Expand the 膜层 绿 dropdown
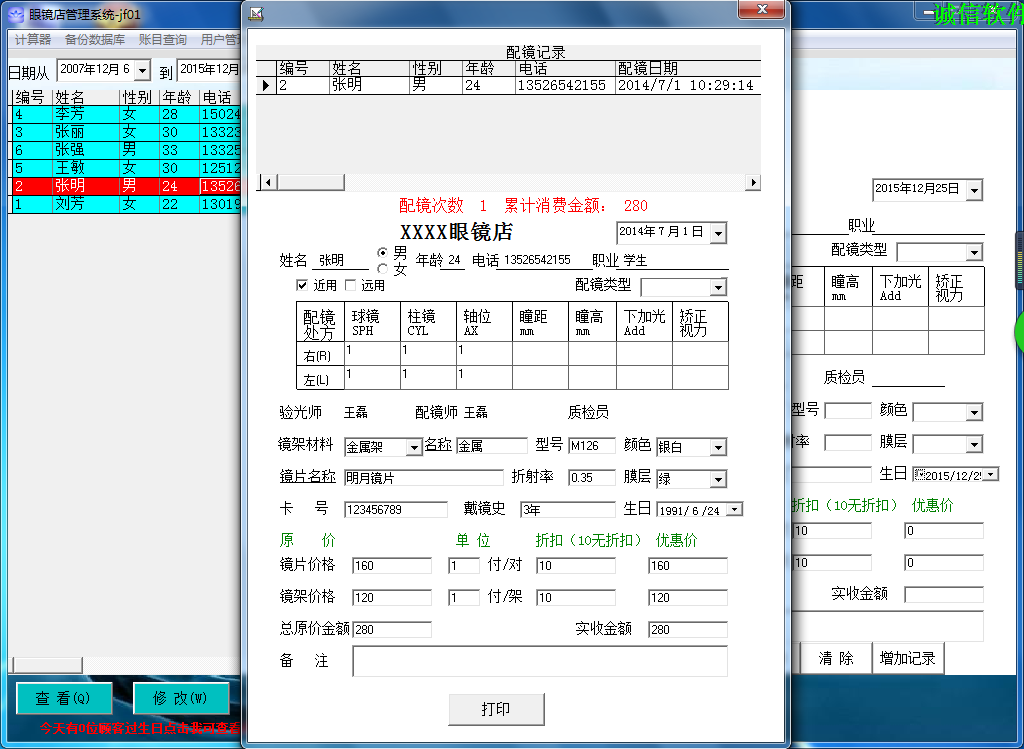 (x=718, y=479)
